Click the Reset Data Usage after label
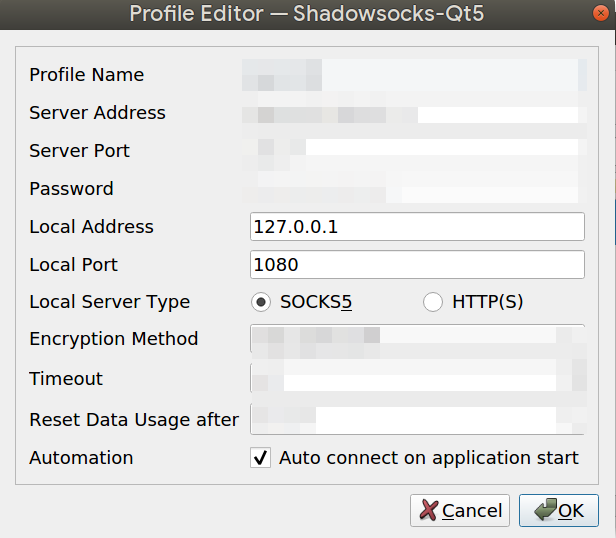 click(134, 420)
